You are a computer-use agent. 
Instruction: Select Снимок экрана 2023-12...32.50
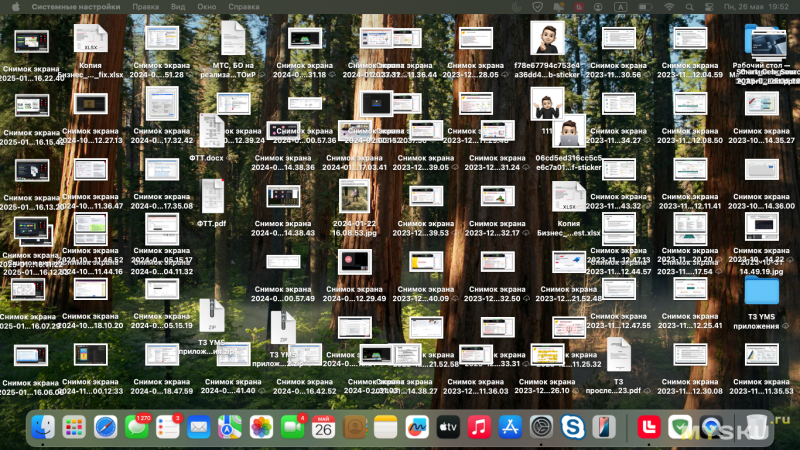click(497, 262)
